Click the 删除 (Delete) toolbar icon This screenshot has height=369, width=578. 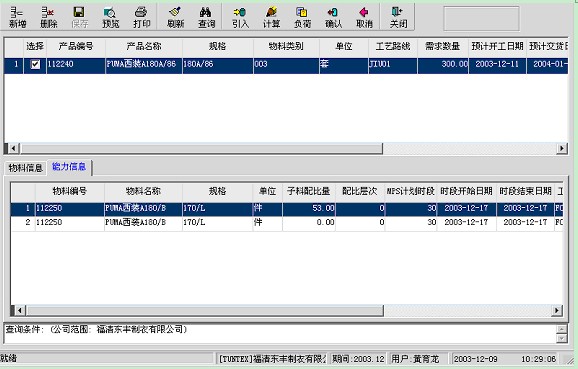coord(48,17)
